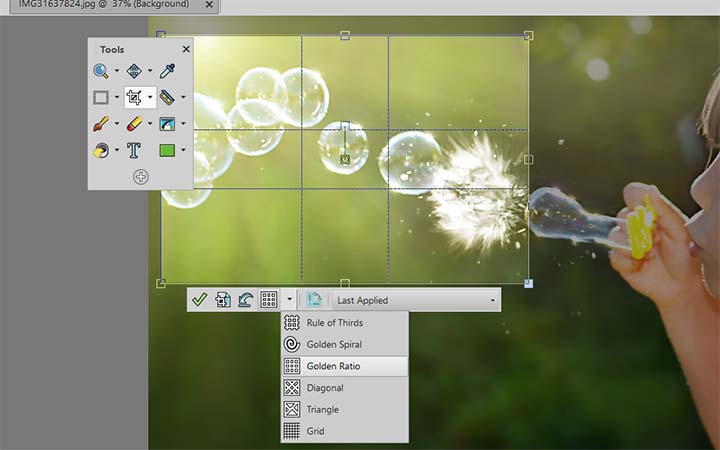The width and height of the screenshot is (720, 450).
Task: Open the Last Applied presets combo box
Action: click(416, 300)
